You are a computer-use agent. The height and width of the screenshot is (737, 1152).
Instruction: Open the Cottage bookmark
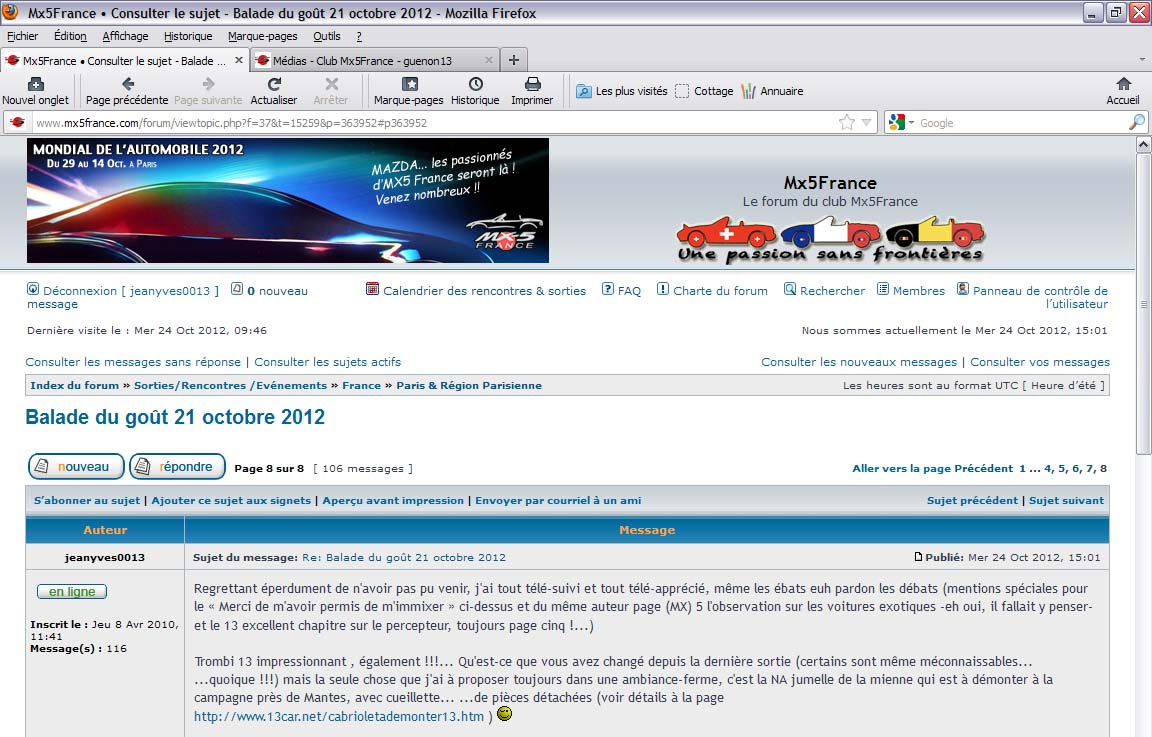tap(704, 91)
